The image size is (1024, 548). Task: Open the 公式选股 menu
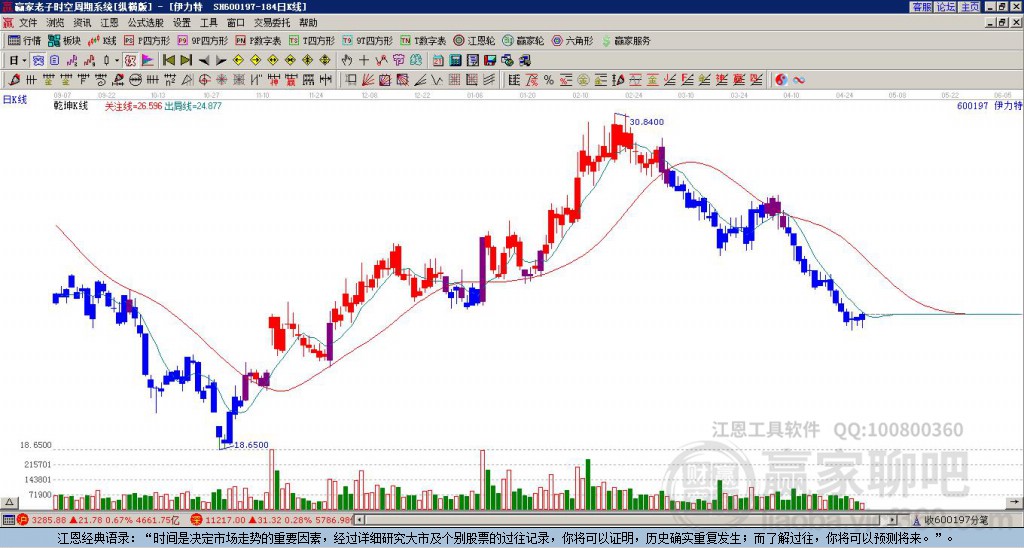coord(146,23)
